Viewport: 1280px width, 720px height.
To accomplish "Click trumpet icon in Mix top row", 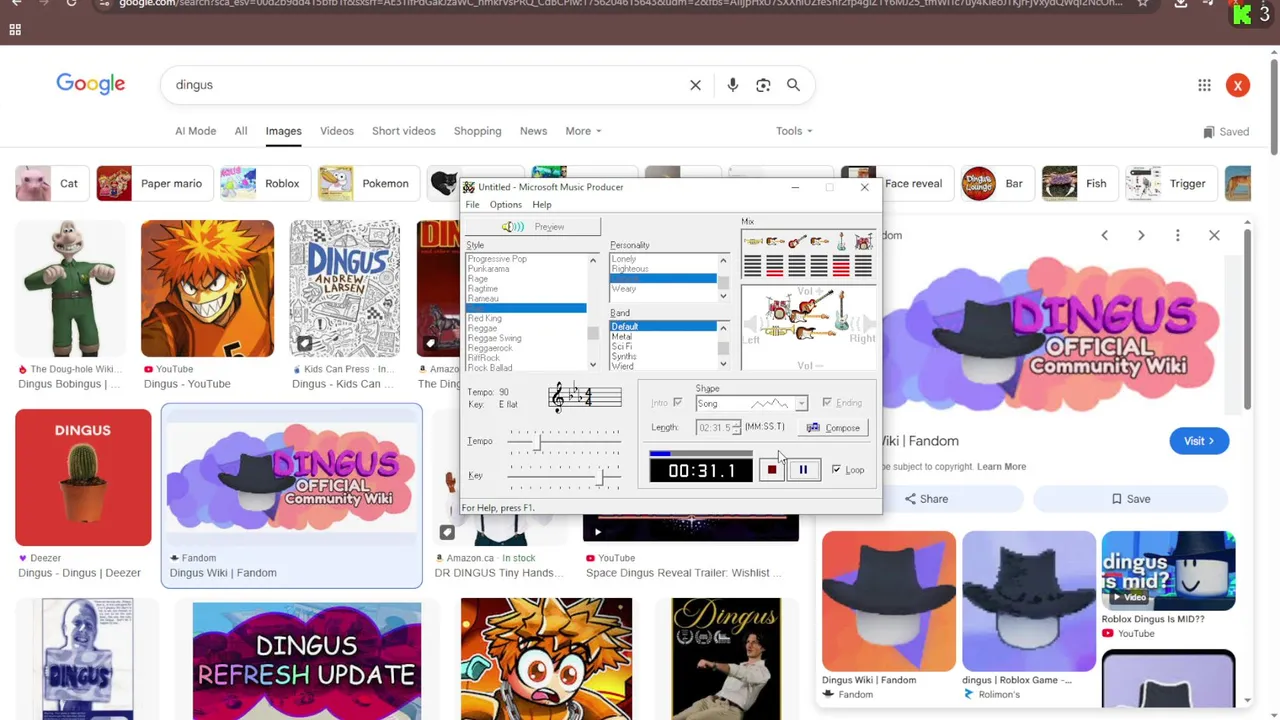I will 753,241.
